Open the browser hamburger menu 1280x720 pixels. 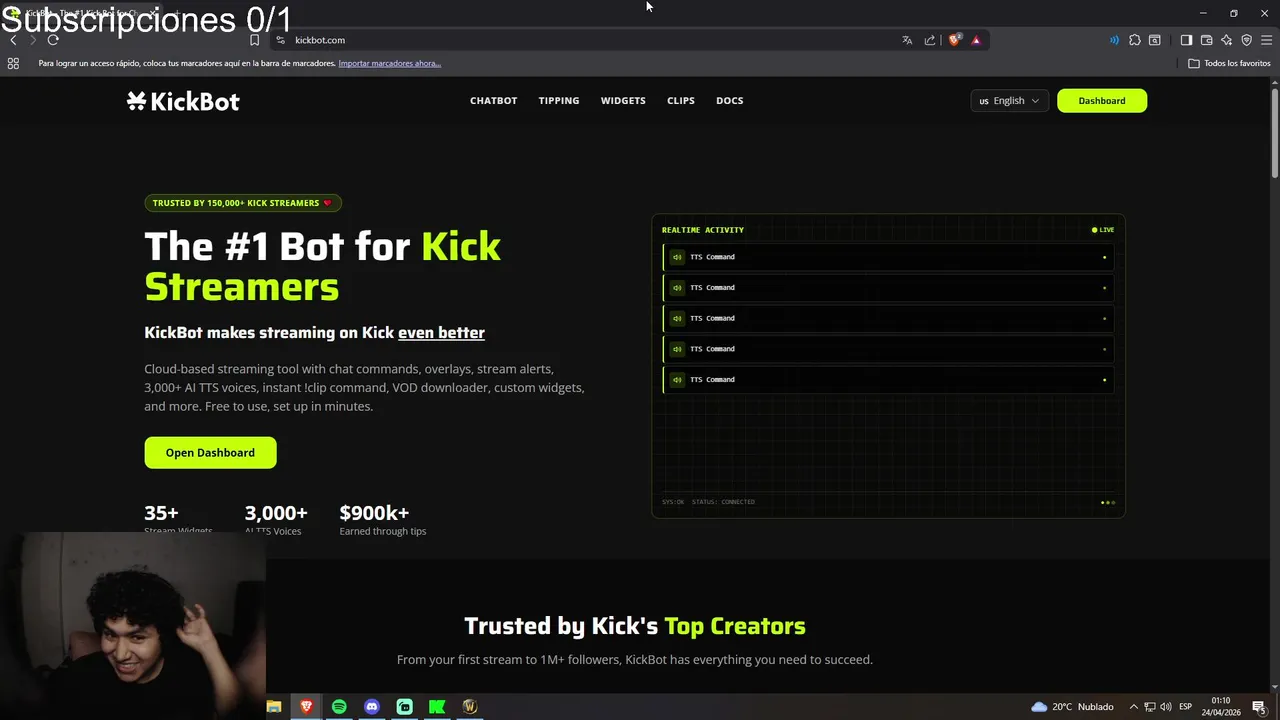click(x=1266, y=40)
